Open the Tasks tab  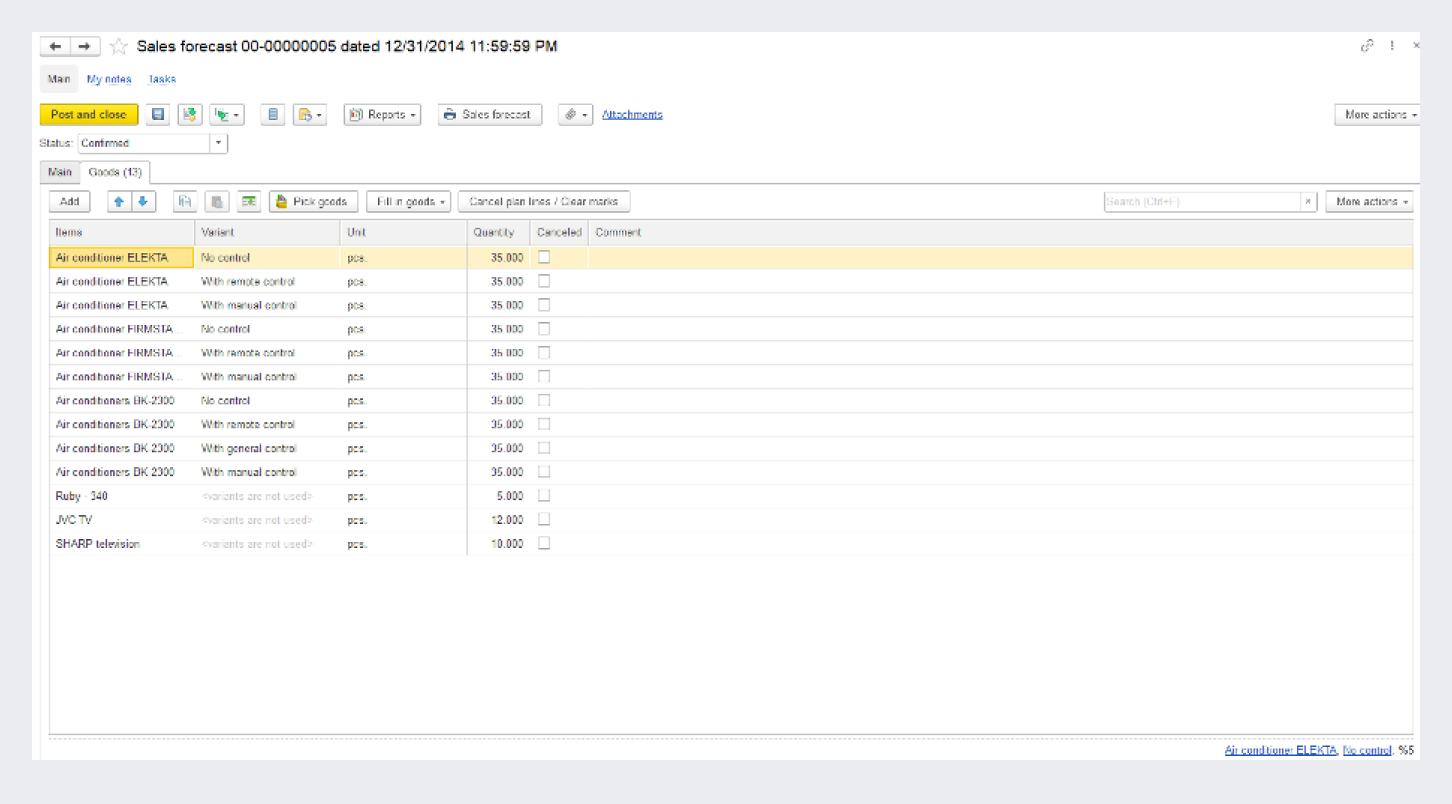162,79
